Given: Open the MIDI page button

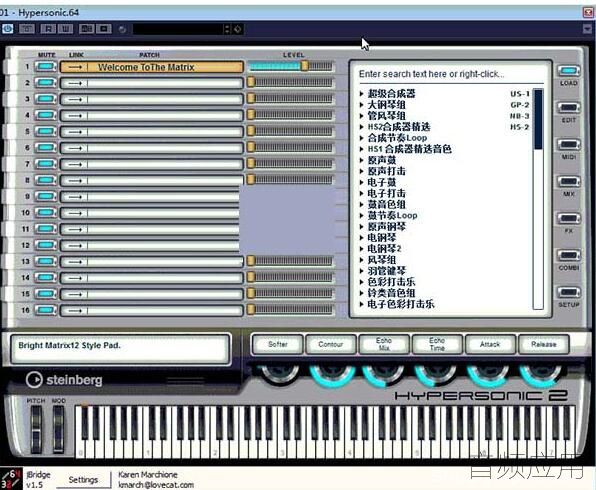Looking at the screenshot, I should point(569,144).
